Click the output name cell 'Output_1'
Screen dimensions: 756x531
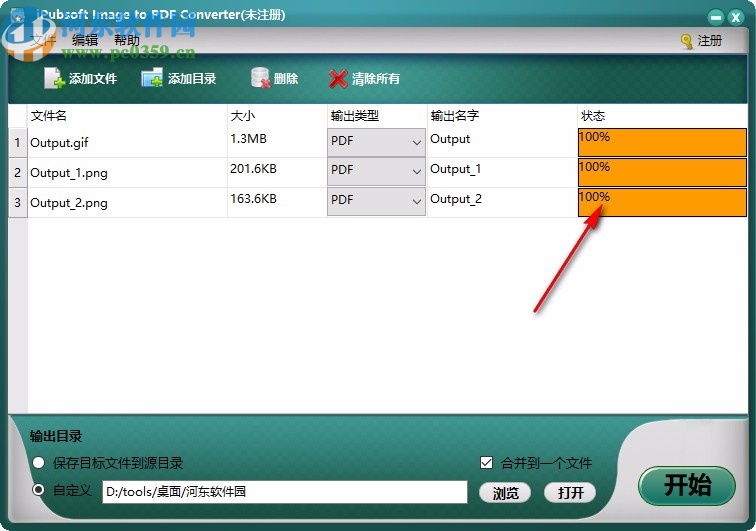(502, 173)
